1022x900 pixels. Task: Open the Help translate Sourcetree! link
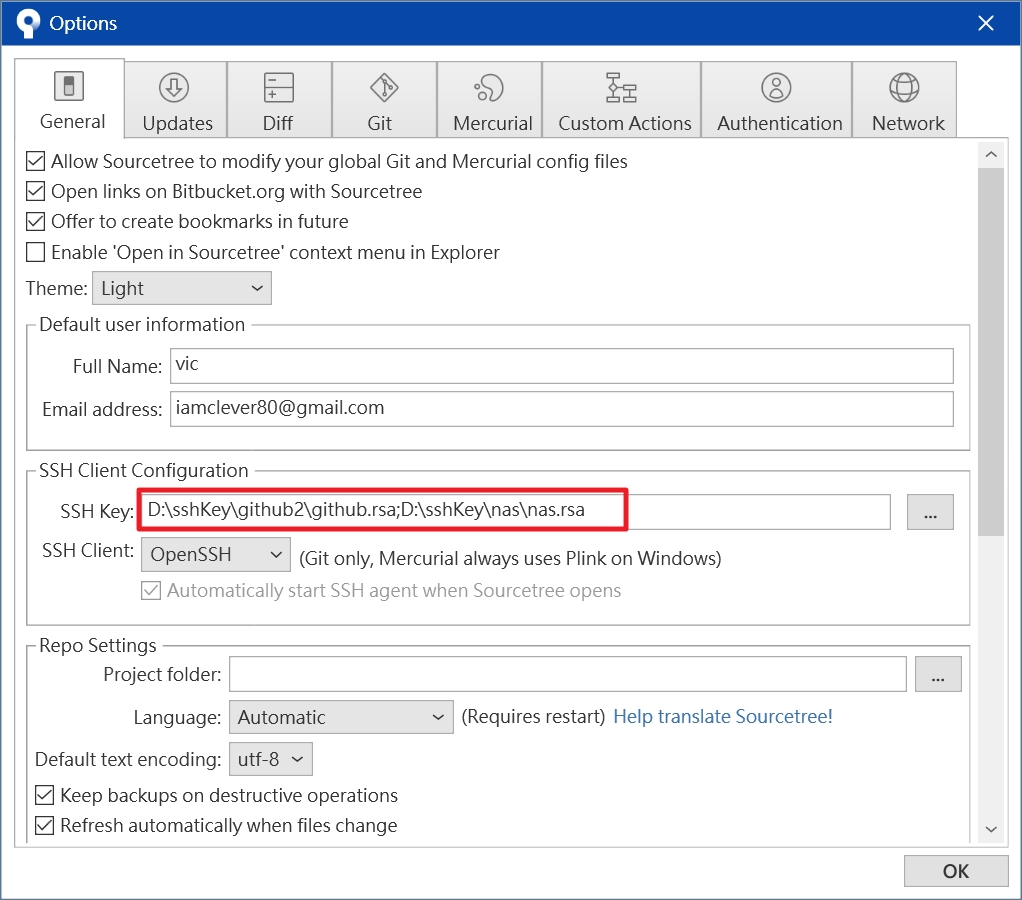tap(723, 717)
